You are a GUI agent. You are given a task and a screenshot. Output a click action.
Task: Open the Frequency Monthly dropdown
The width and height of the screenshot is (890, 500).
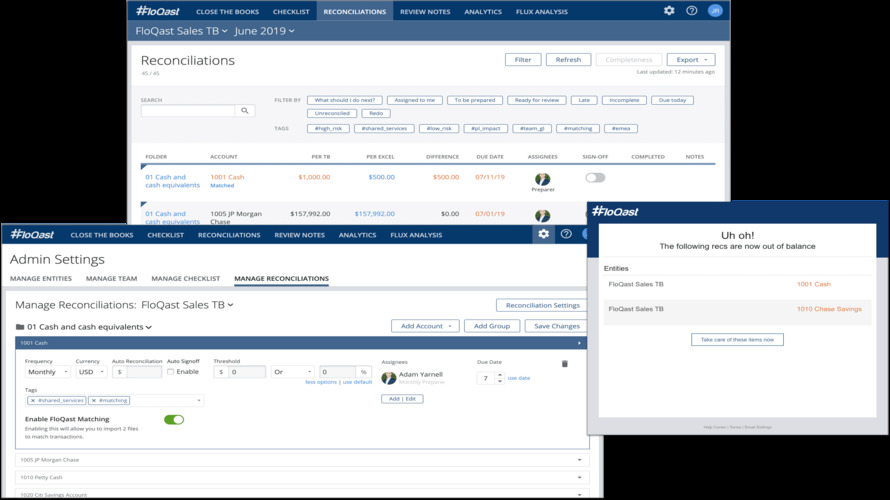pos(47,372)
